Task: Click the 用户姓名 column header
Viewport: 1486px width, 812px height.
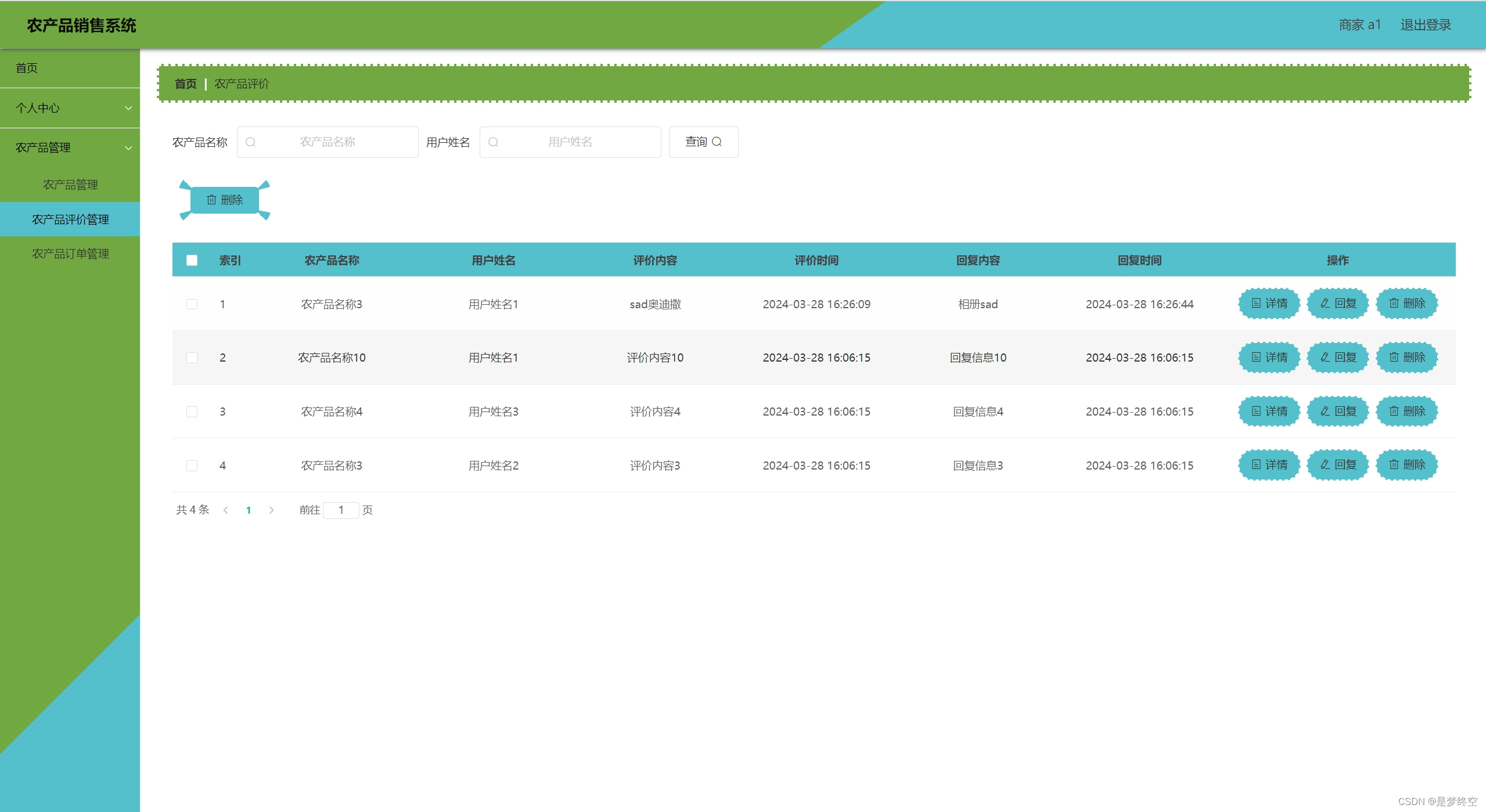Action: 493,260
